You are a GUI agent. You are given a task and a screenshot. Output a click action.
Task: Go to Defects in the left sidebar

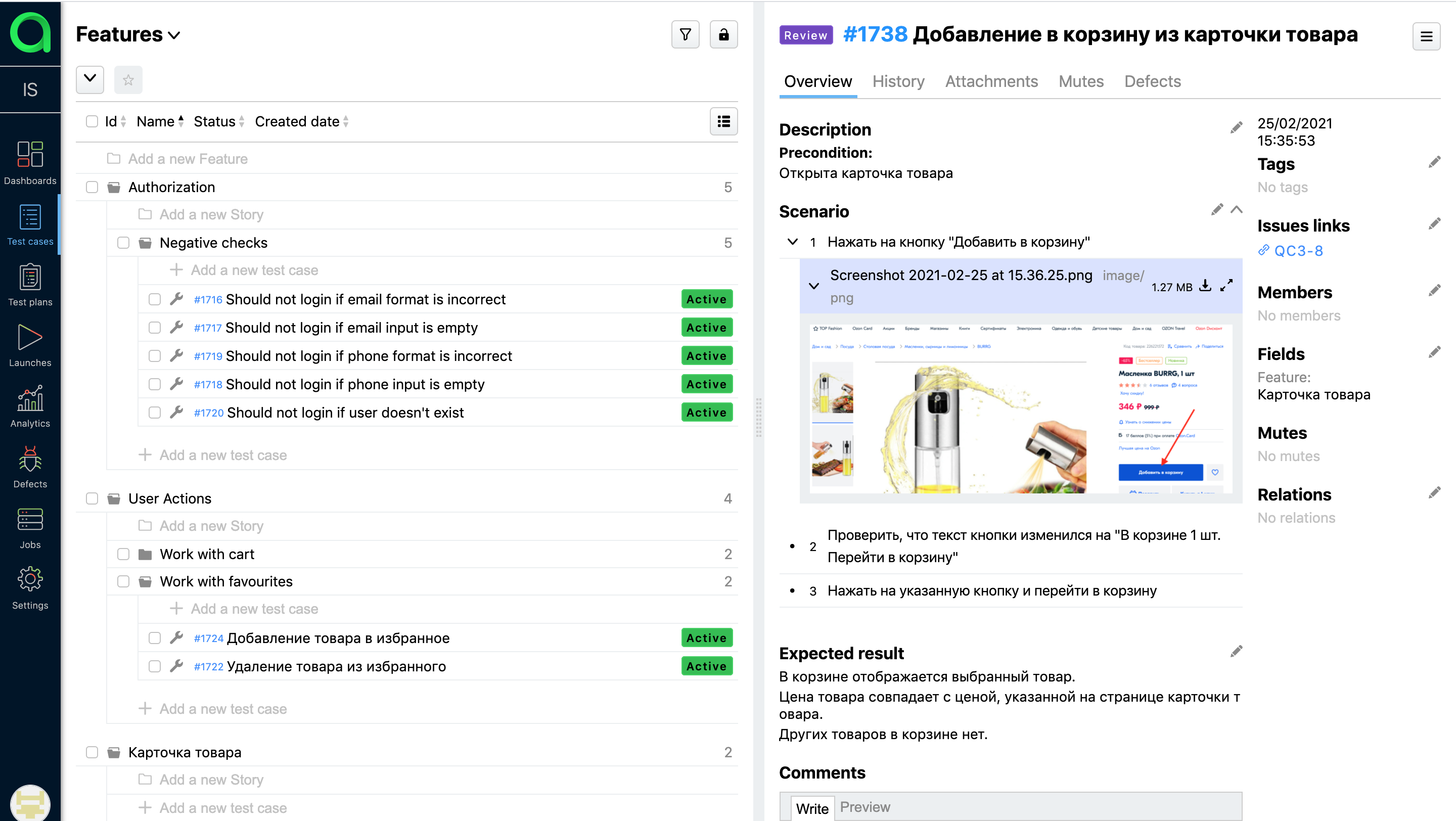click(30, 468)
